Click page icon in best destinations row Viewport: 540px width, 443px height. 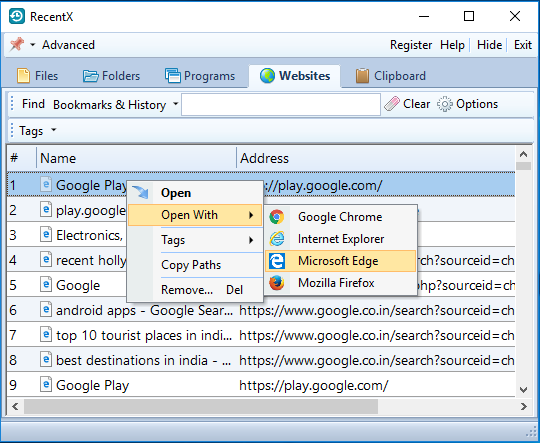tap(46, 359)
